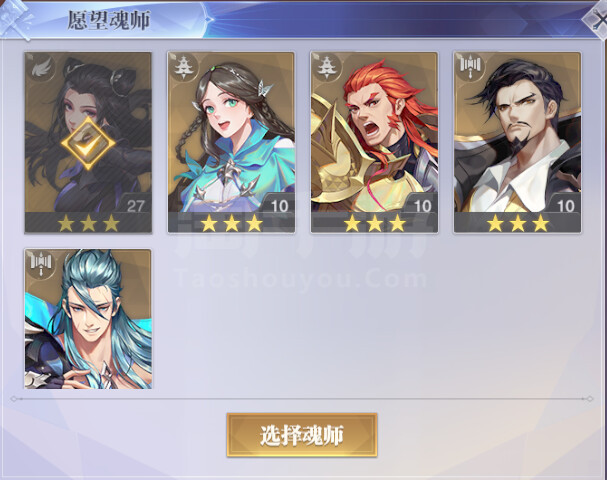Screen dimensions: 607x480
Task: Select the bearded man in white shirt
Action: [x=518, y=142]
